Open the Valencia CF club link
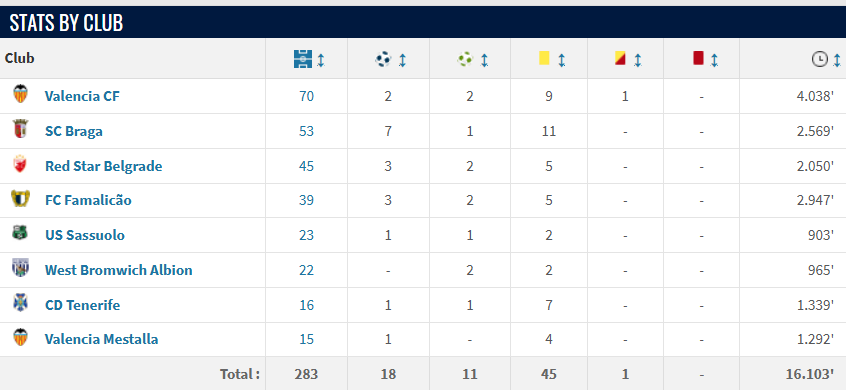 coord(82,97)
